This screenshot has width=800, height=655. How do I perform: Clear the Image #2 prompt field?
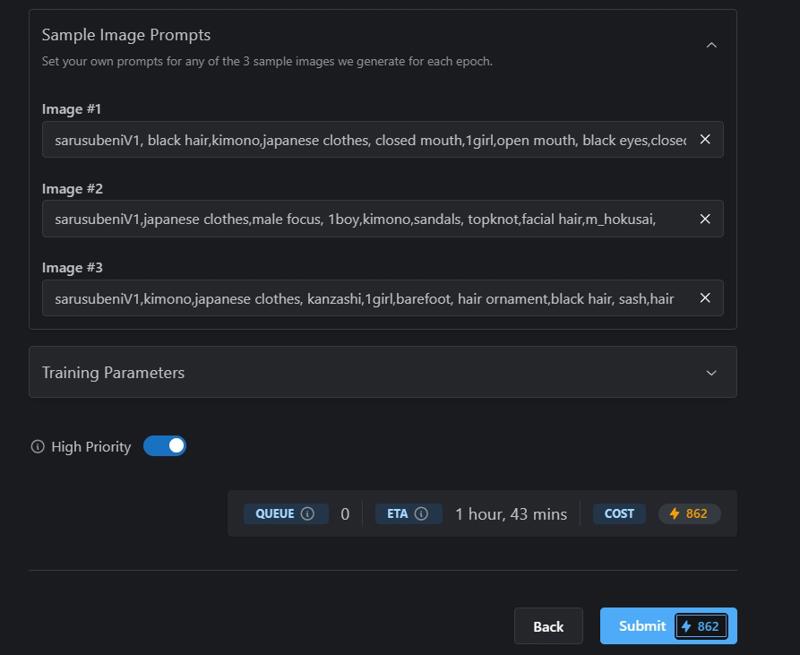(x=705, y=219)
